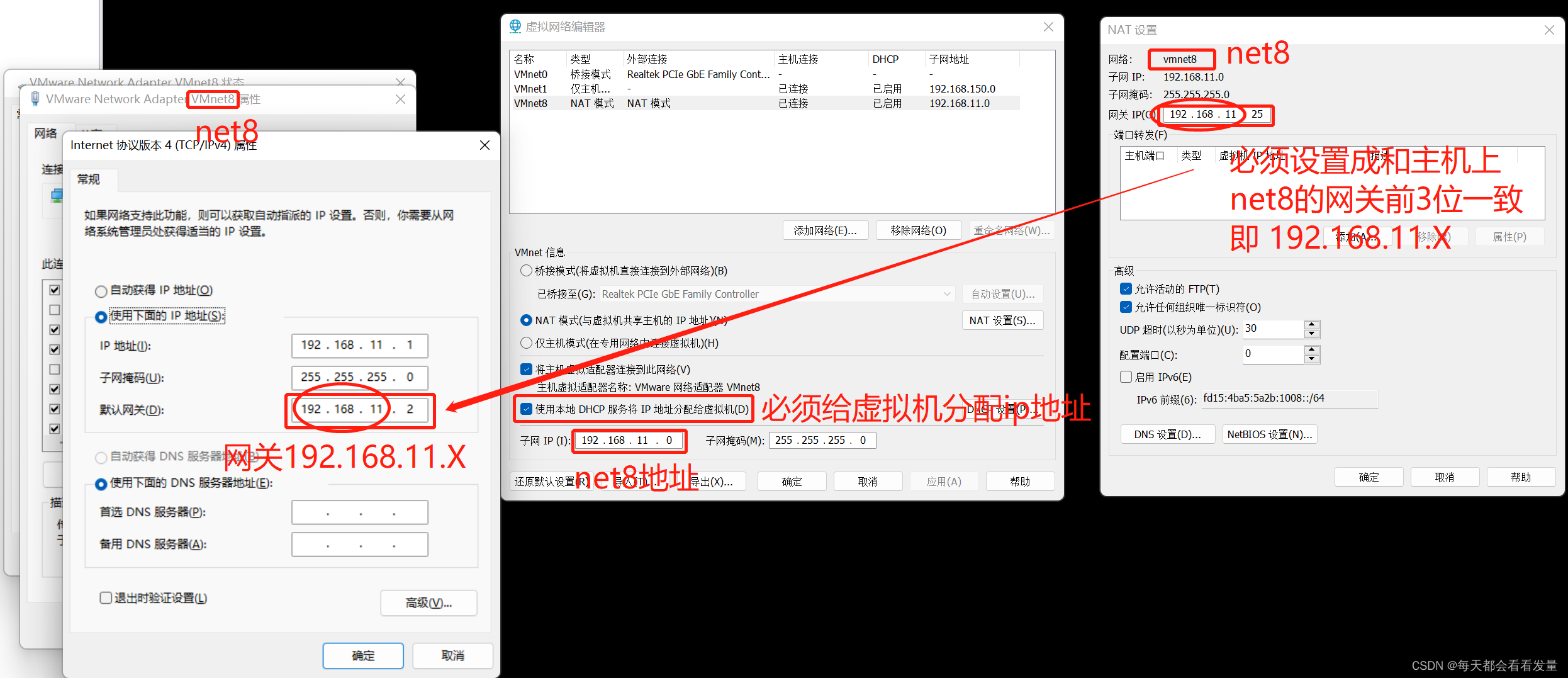Click the 子网掩码 field in IPv4 dialog
1568x678 pixels.
(x=360, y=378)
